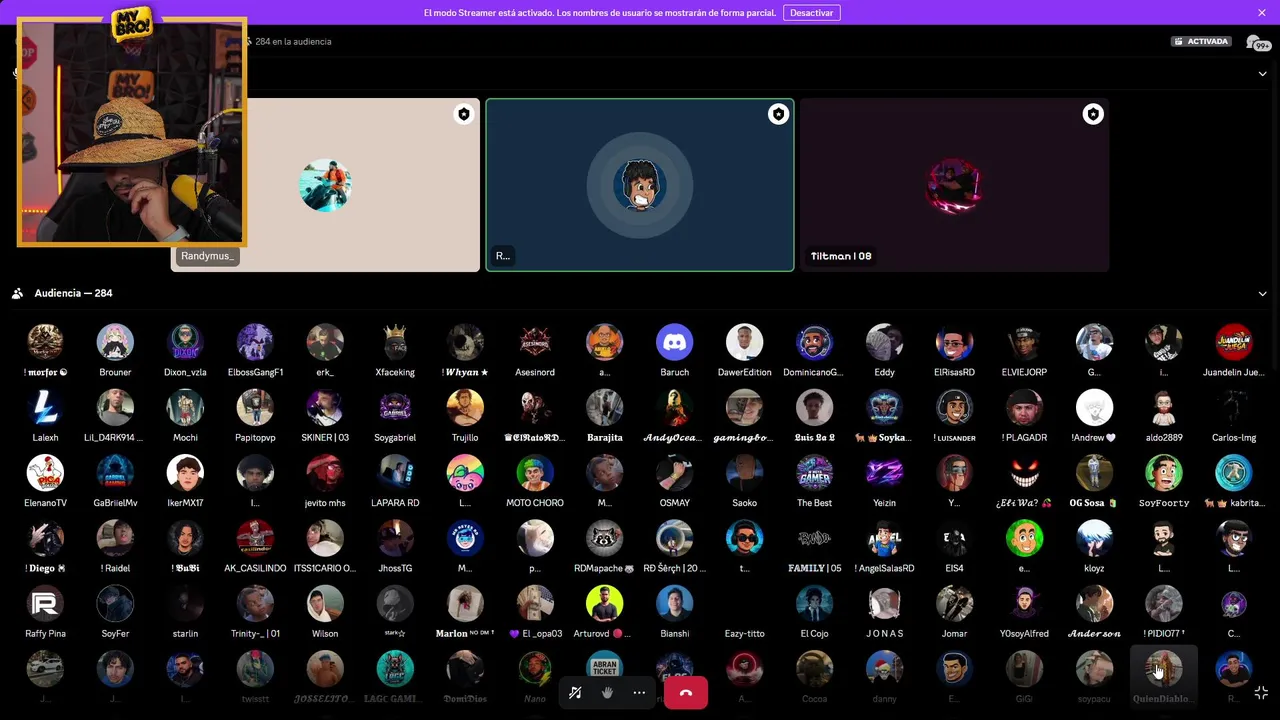This screenshot has width=1280, height=720.
Task: Open Trujillo's avatar
Action: tap(465, 407)
